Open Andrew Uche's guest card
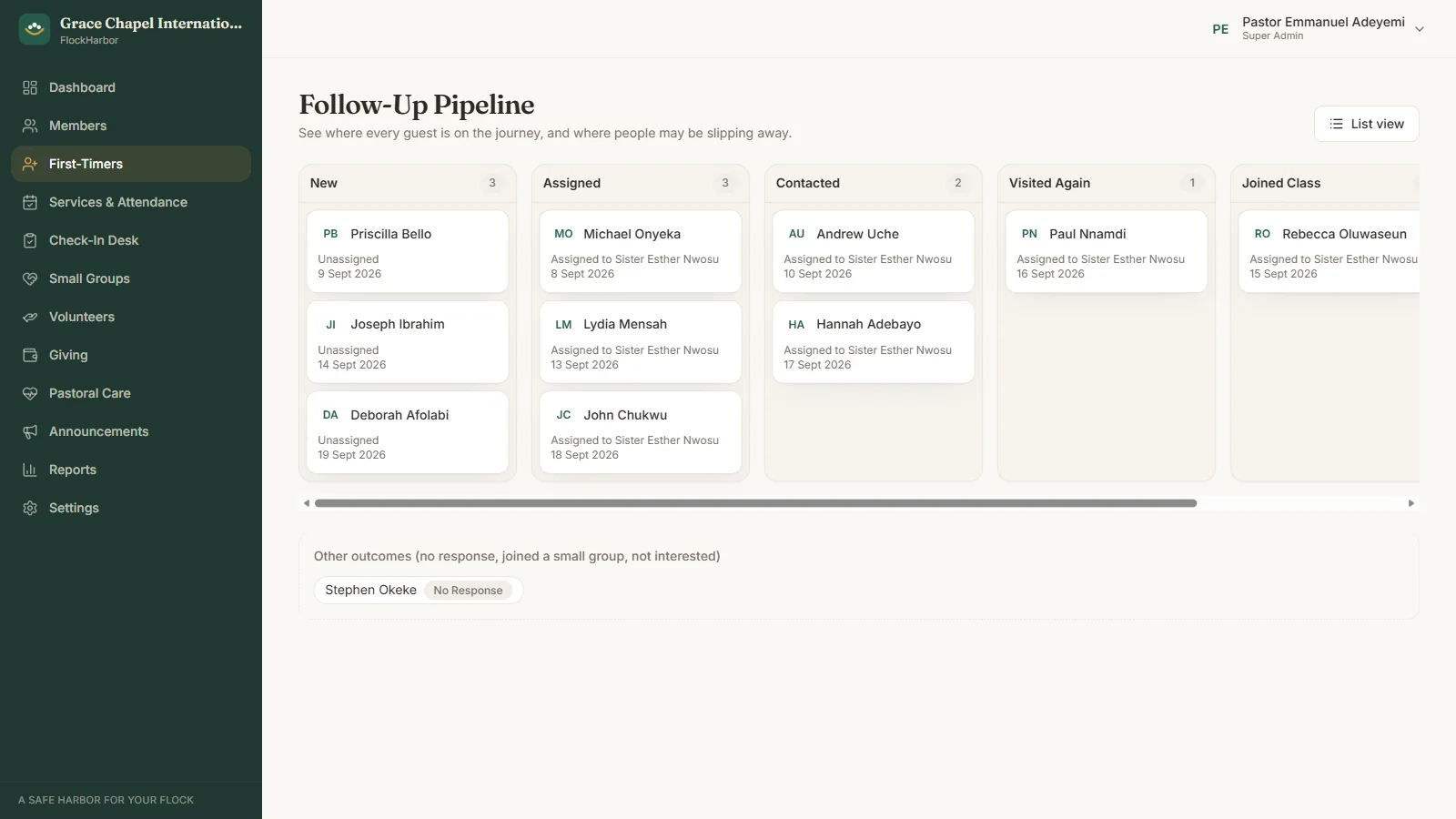This screenshot has width=1456, height=819. [x=874, y=252]
